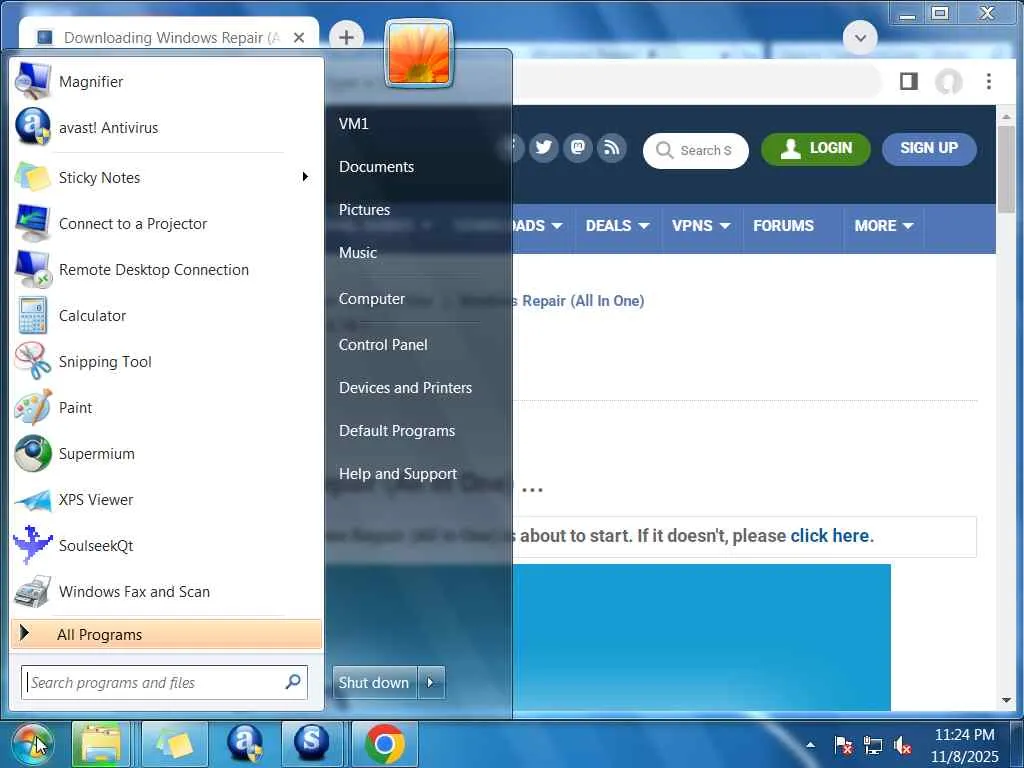Open the tab search dropdown chevron
Viewport: 1024px width, 768px height.
(860, 38)
